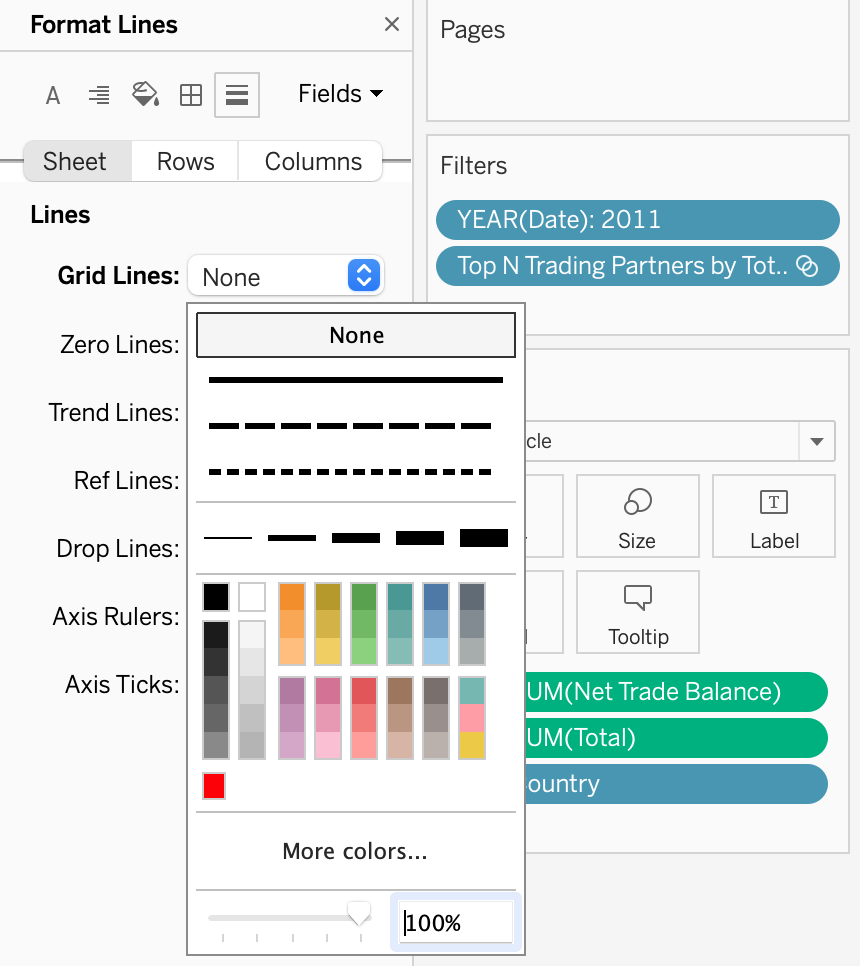Click the Borders format icon

[x=190, y=95]
